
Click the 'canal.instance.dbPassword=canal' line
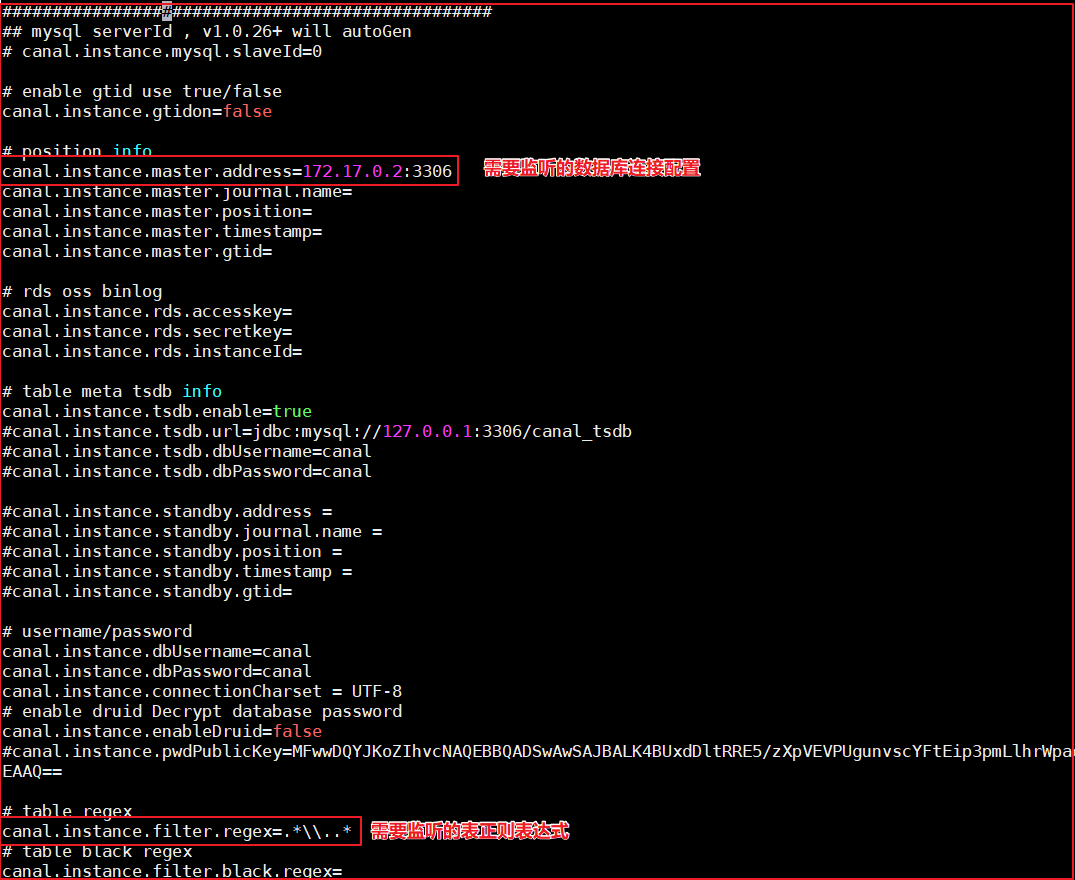(157, 671)
